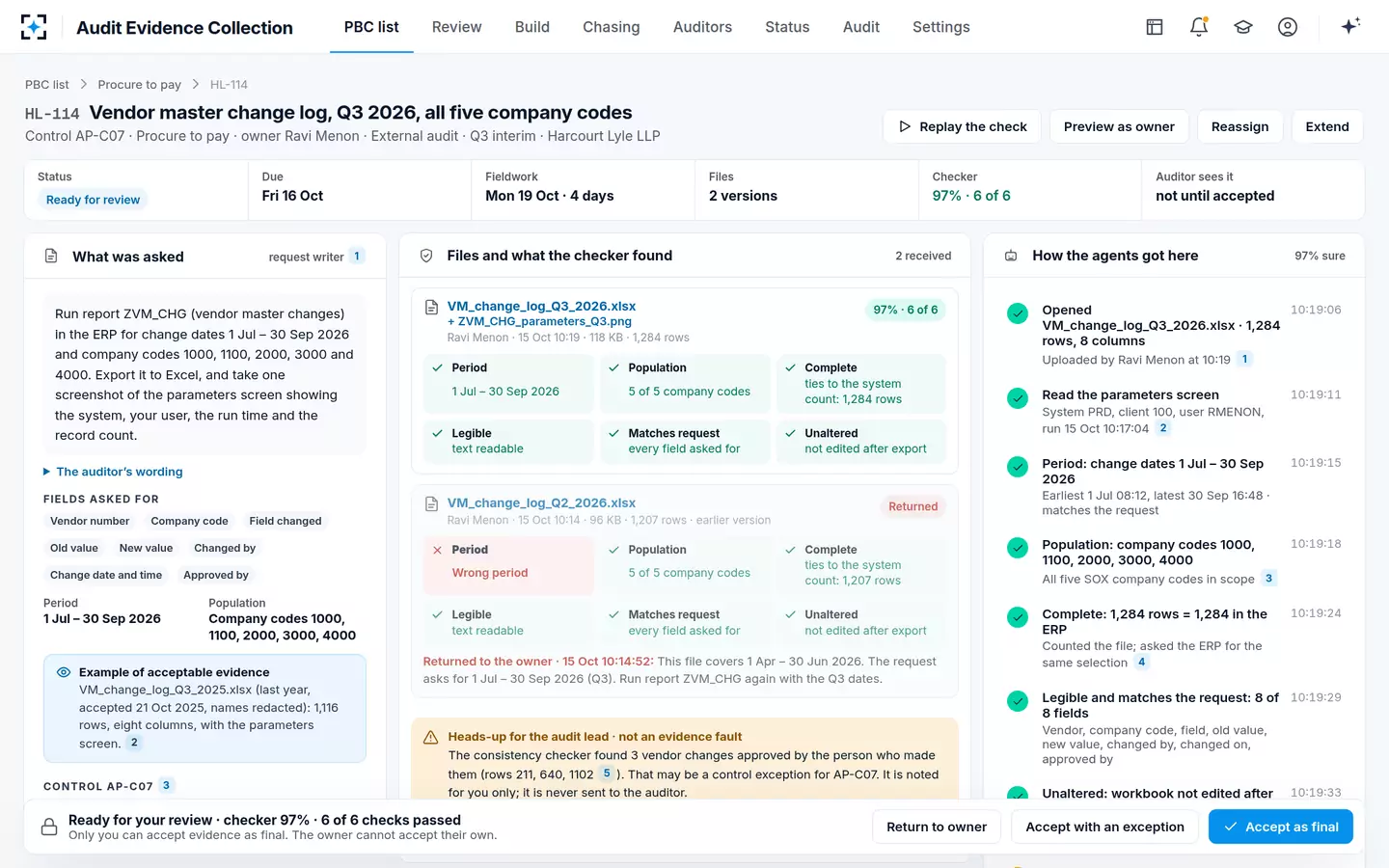Viewport: 1389px width, 868px height.
Task: Click the sparkle assistant icon
Action: 1350,26
